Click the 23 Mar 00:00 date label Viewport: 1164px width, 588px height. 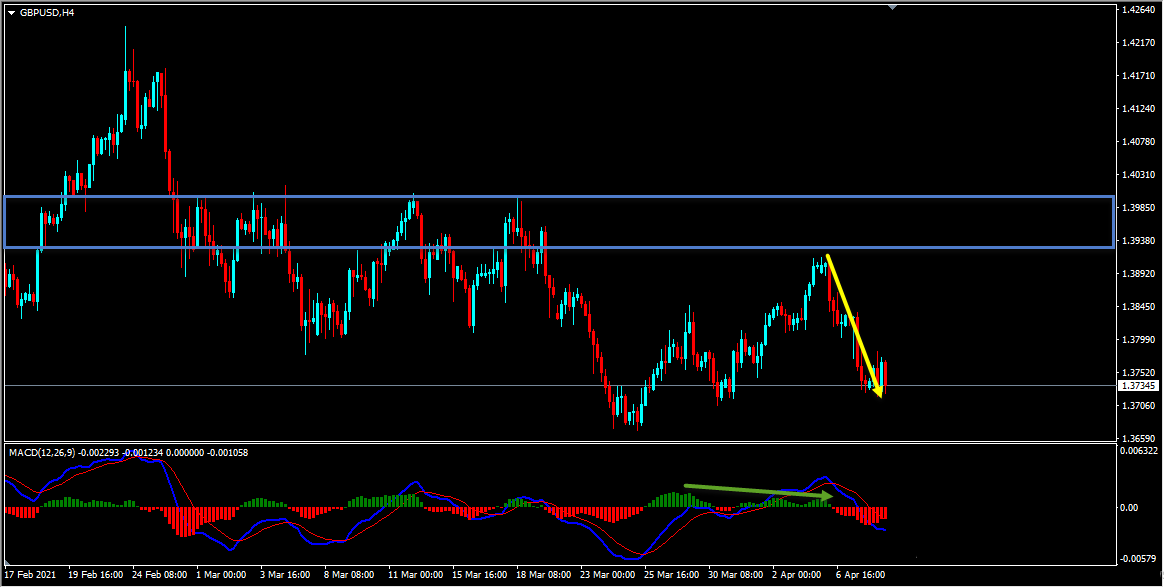coord(607,575)
